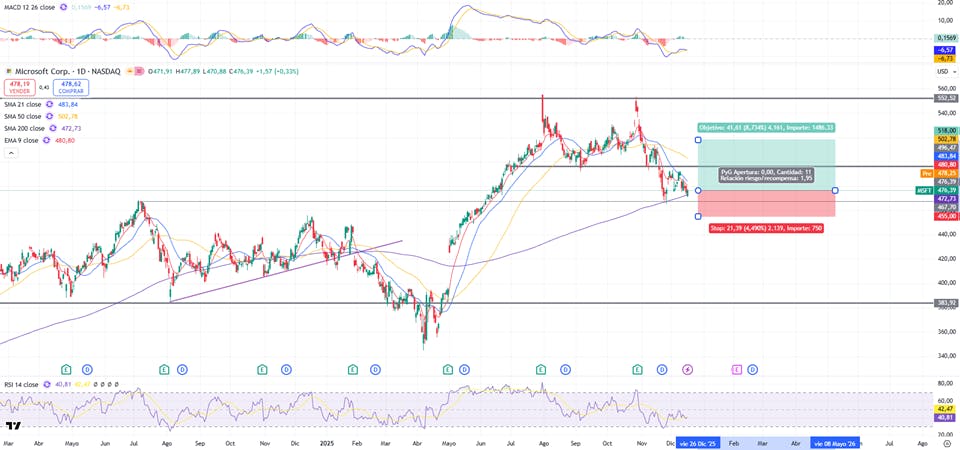Select the SMA 200 close indicator legend
Viewport: 960px width, 450px height.
26,129
